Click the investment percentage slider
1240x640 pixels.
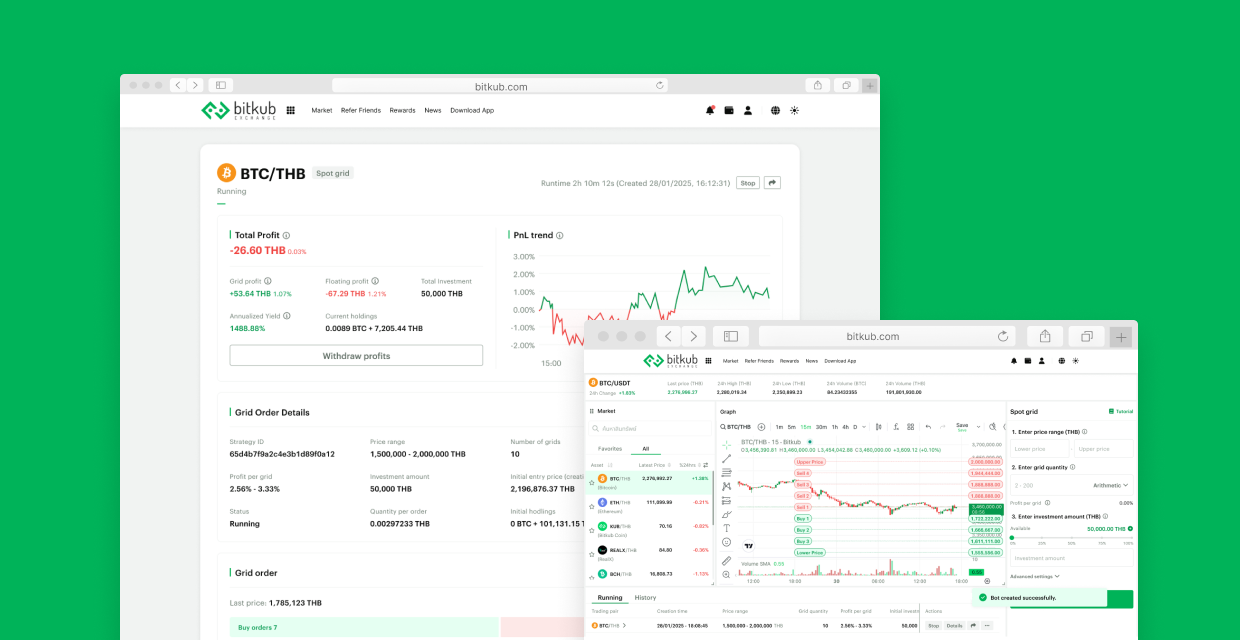coord(1071,538)
